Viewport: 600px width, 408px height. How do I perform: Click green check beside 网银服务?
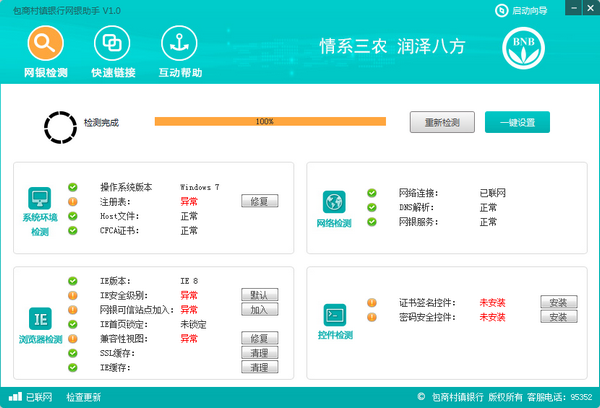(x=372, y=222)
